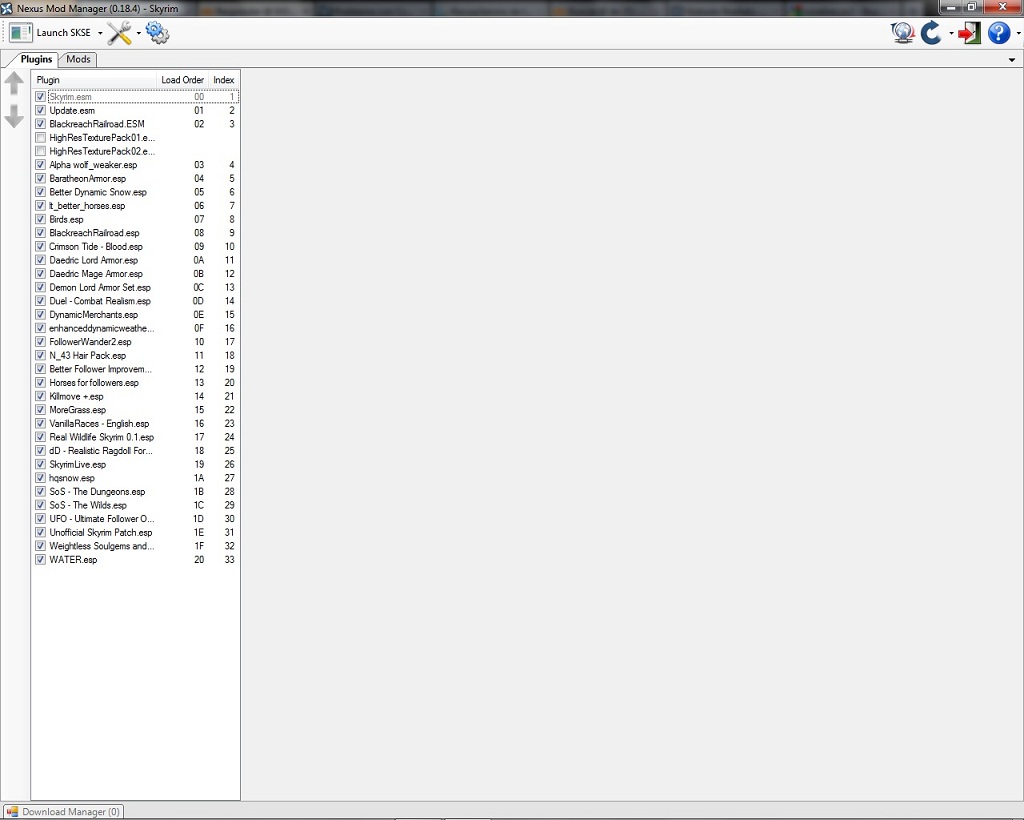Image resolution: width=1024 pixels, height=820 pixels.
Task: Move selected plugin down with arrow
Action: tap(14, 116)
